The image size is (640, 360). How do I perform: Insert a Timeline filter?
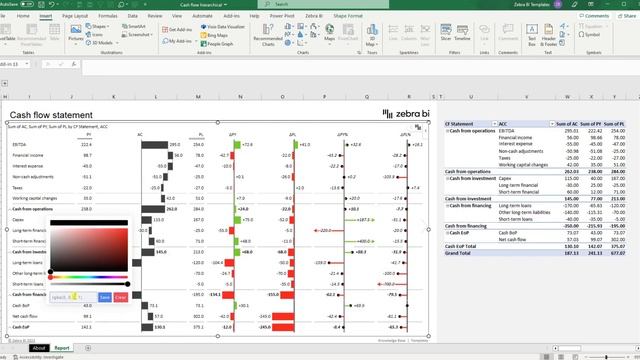coord(462,33)
